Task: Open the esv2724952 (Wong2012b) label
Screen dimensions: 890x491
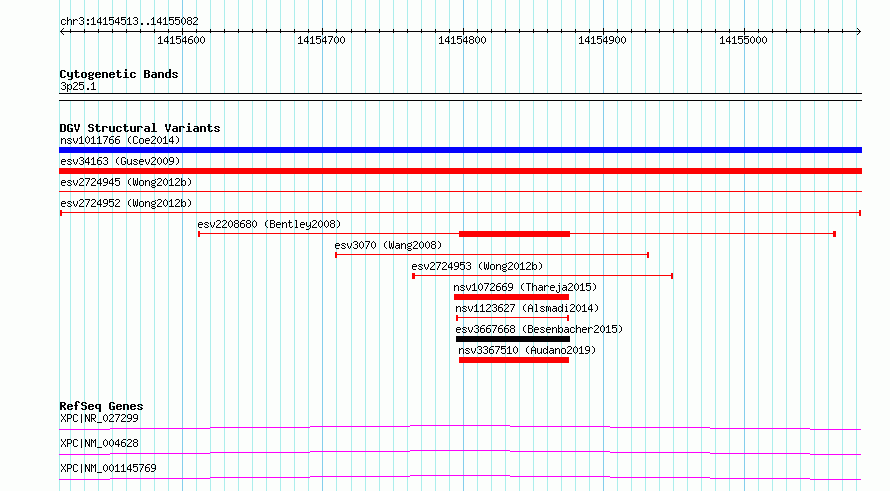Action: pos(126,203)
